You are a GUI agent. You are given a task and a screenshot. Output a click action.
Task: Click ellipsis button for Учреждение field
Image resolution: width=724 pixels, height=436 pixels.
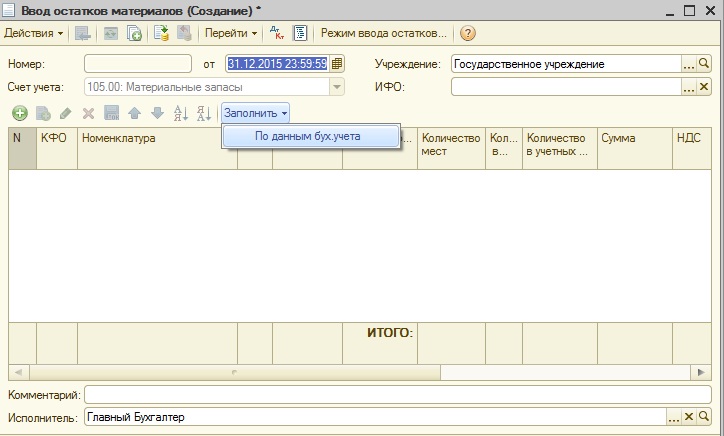(689, 64)
